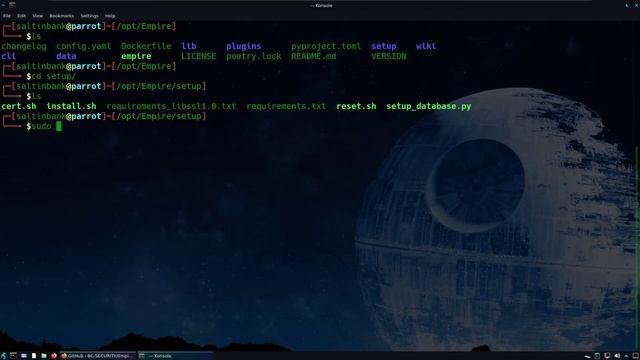This screenshot has width=640, height=360.
Task: Open the volume tray icon
Action: (617, 356)
